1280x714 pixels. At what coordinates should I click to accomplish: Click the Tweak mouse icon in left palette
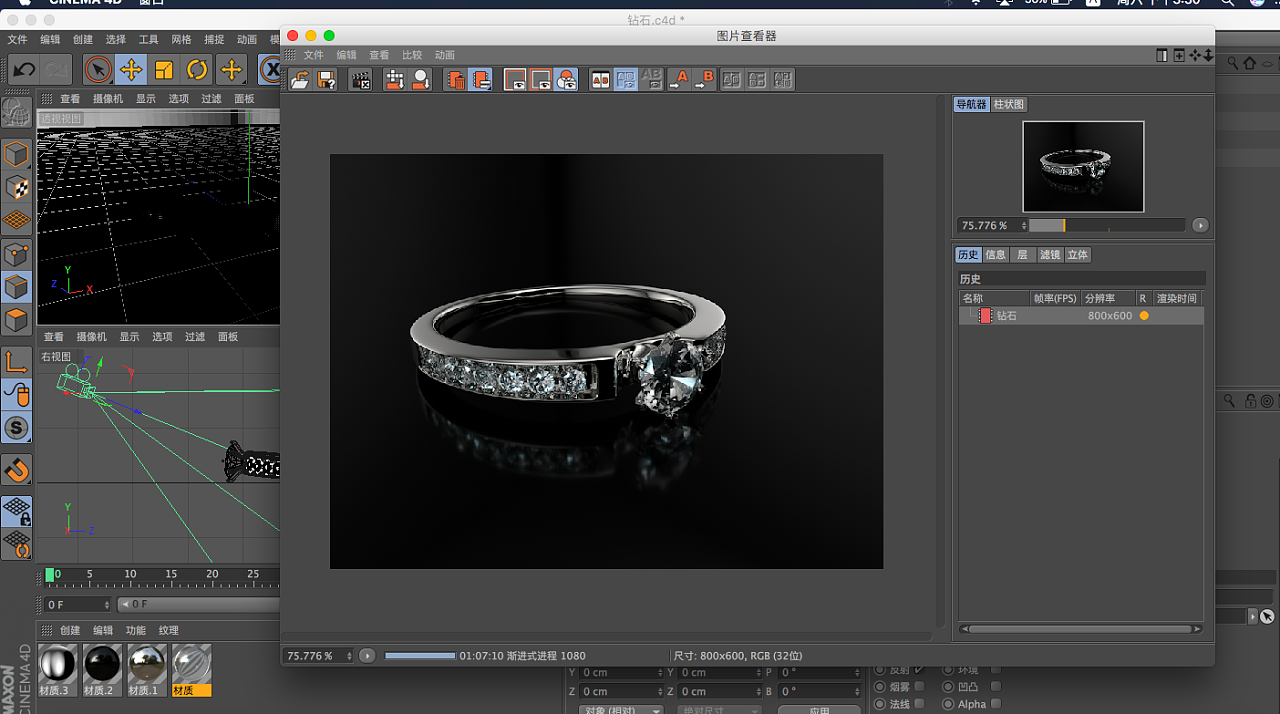click(16, 395)
